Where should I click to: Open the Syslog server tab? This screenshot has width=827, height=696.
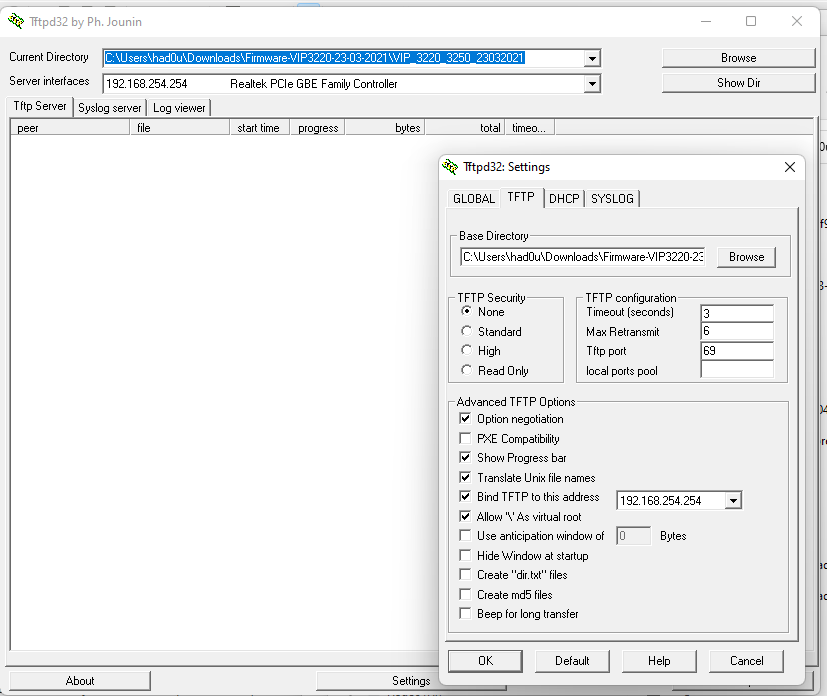pos(110,108)
